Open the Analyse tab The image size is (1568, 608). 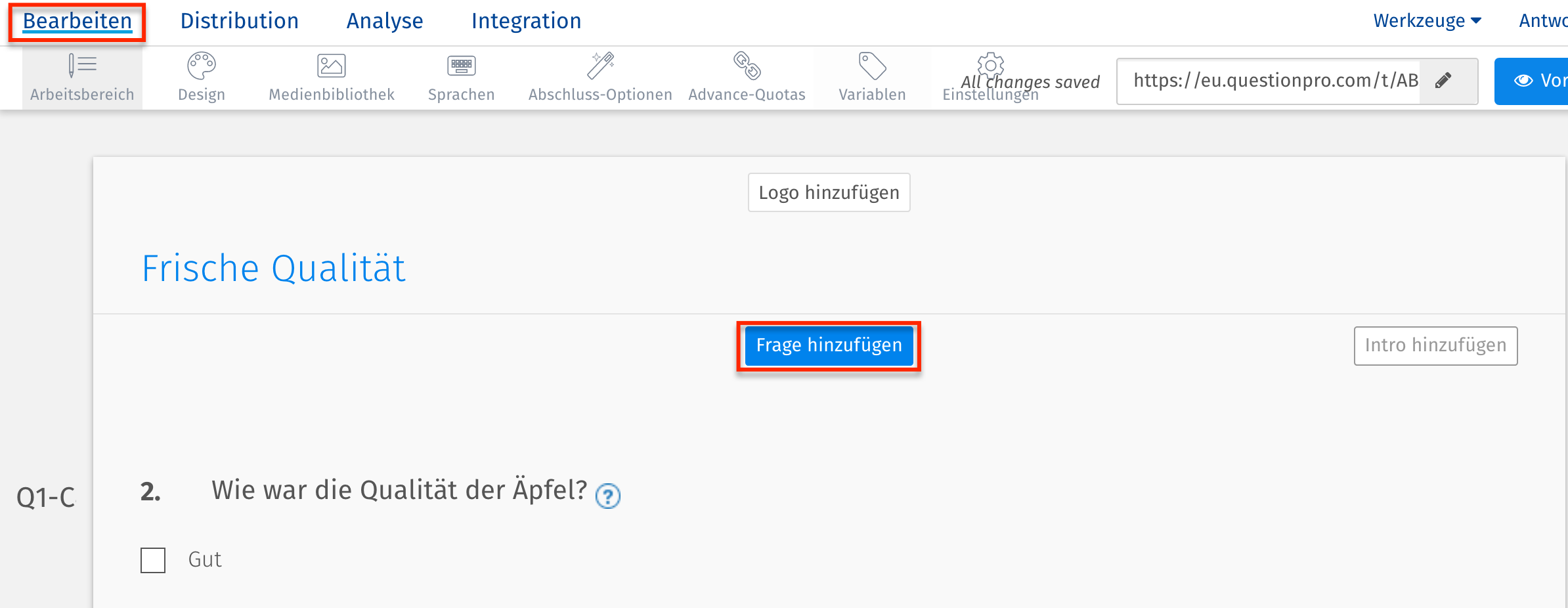click(384, 20)
